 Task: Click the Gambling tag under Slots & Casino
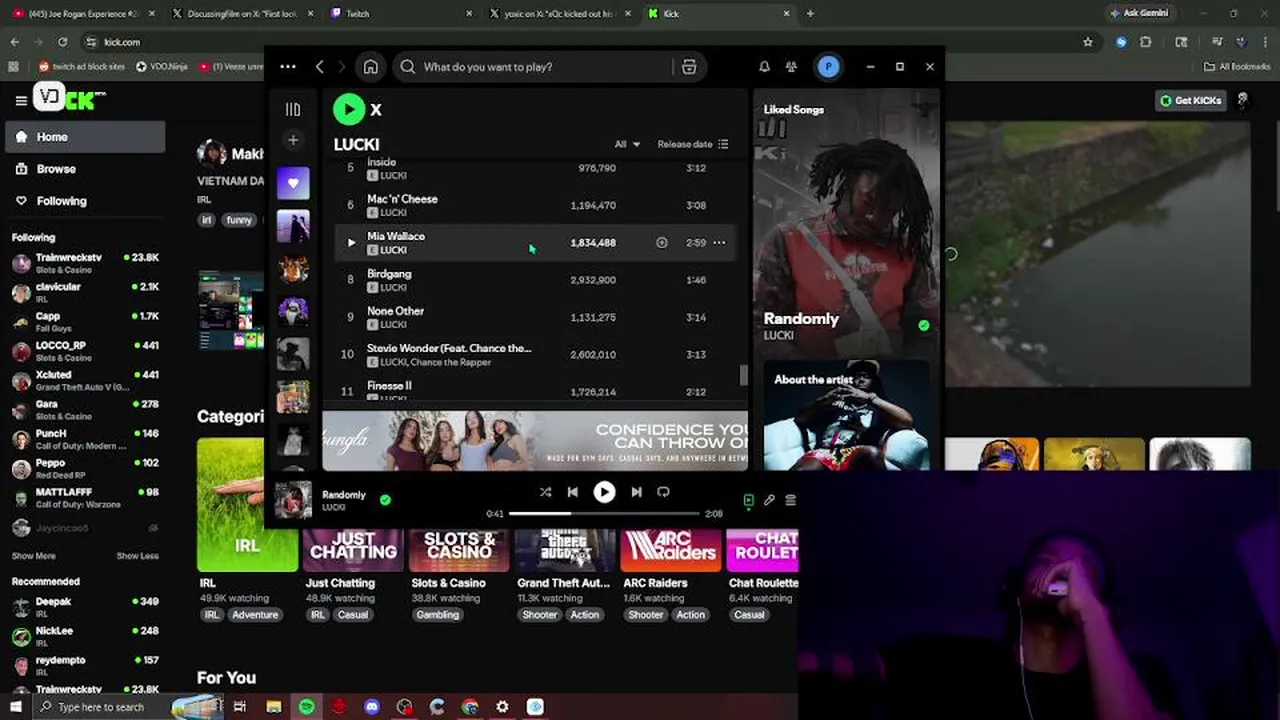pos(438,615)
